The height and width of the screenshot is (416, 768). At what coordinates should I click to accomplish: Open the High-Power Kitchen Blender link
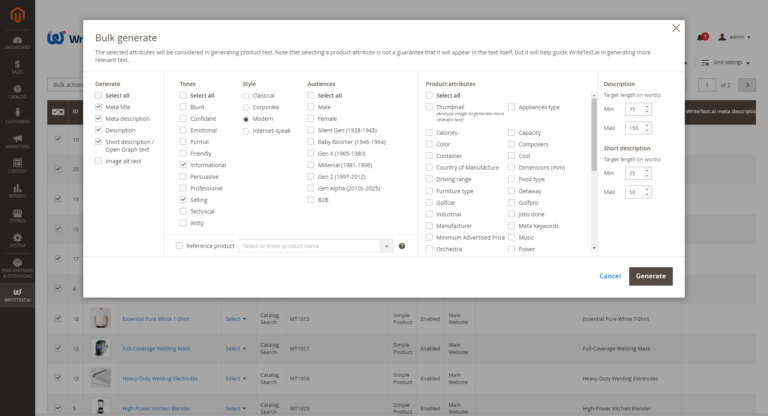(x=156, y=409)
